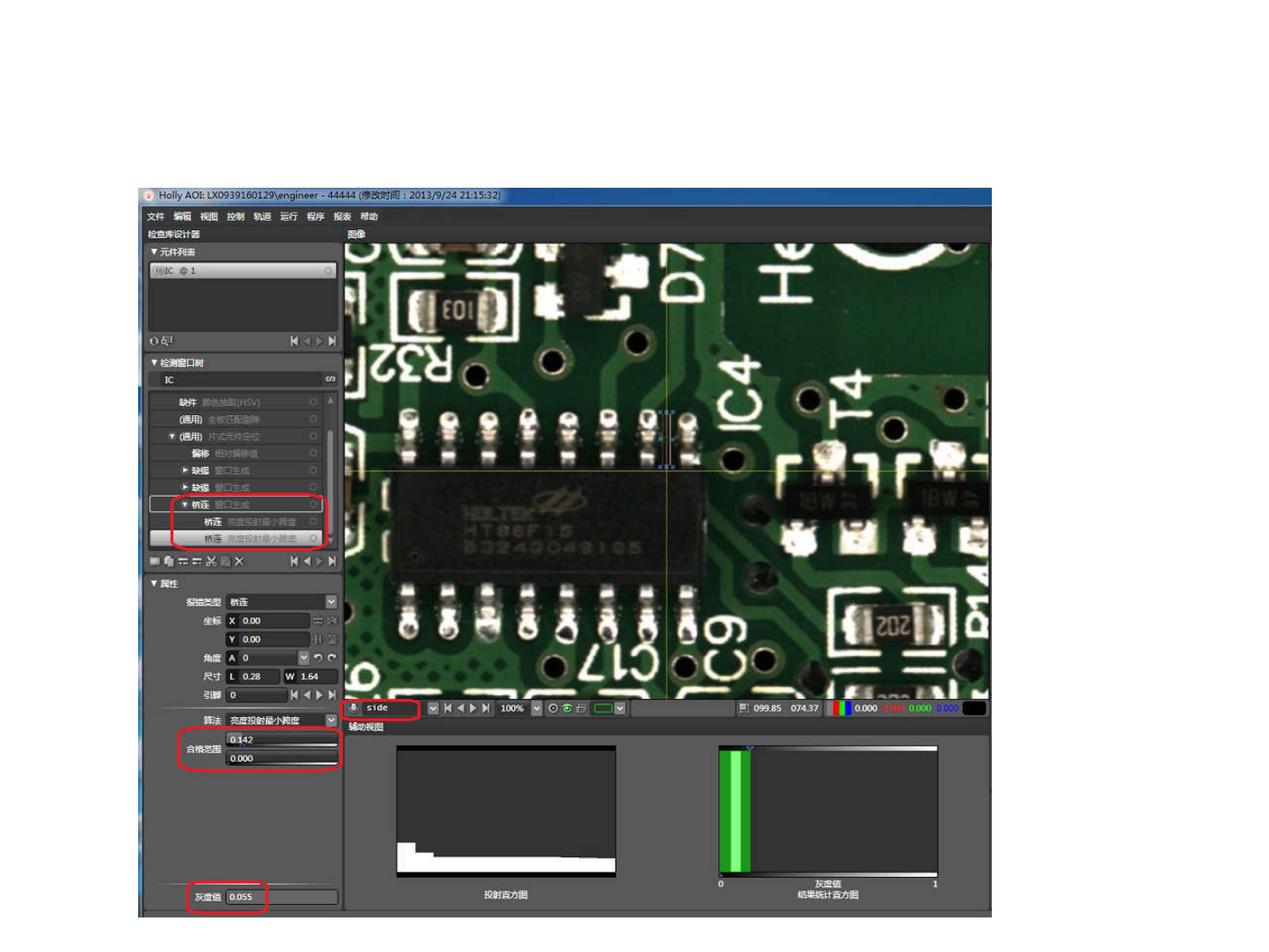Open the 轨道 menu
The image size is (1269, 952).
click(262, 216)
